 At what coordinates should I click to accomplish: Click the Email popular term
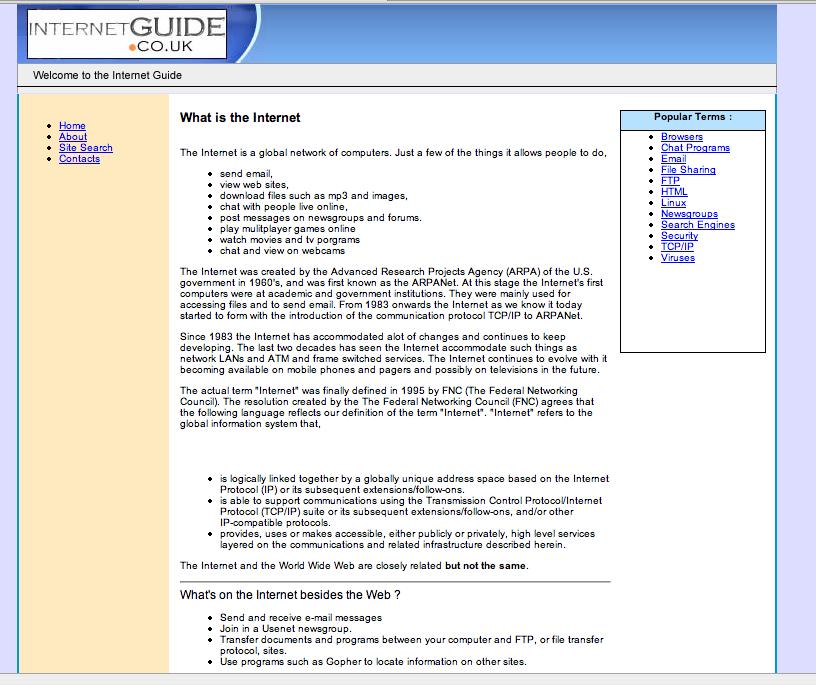click(x=673, y=159)
